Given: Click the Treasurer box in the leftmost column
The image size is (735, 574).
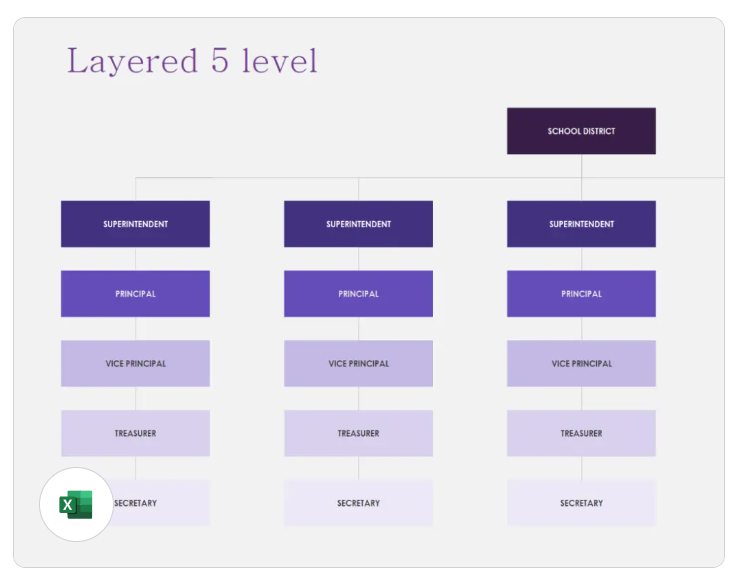Looking at the screenshot, I should tap(135, 433).
